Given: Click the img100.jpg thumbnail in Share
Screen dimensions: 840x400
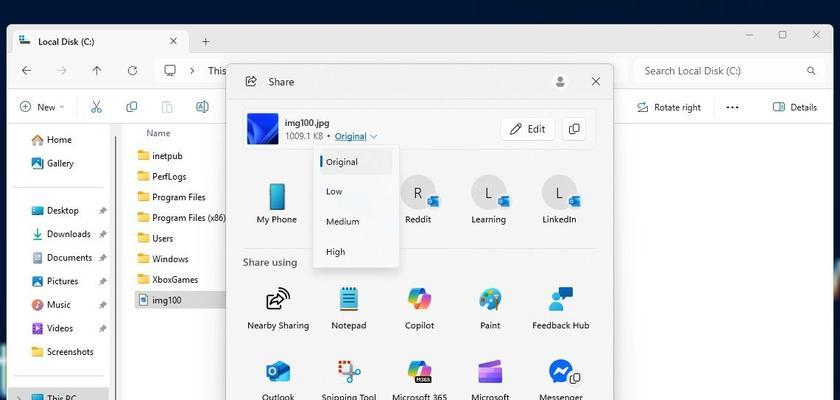Looking at the screenshot, I should (x=262, y=129).
